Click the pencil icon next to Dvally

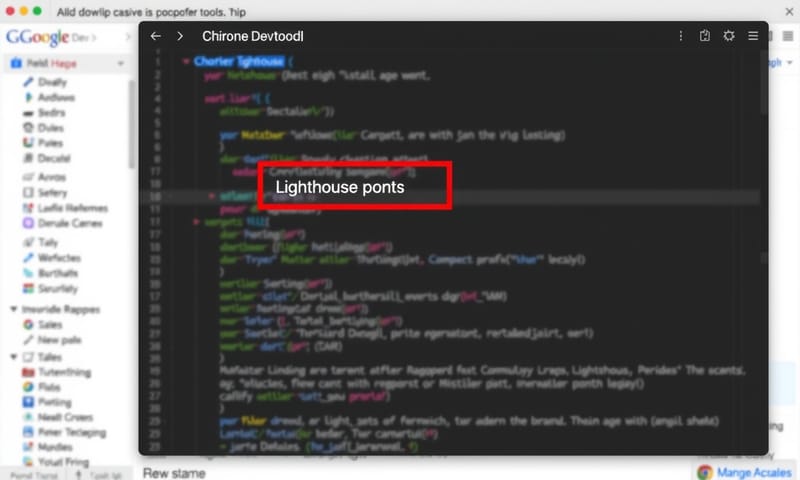(28, 82)
